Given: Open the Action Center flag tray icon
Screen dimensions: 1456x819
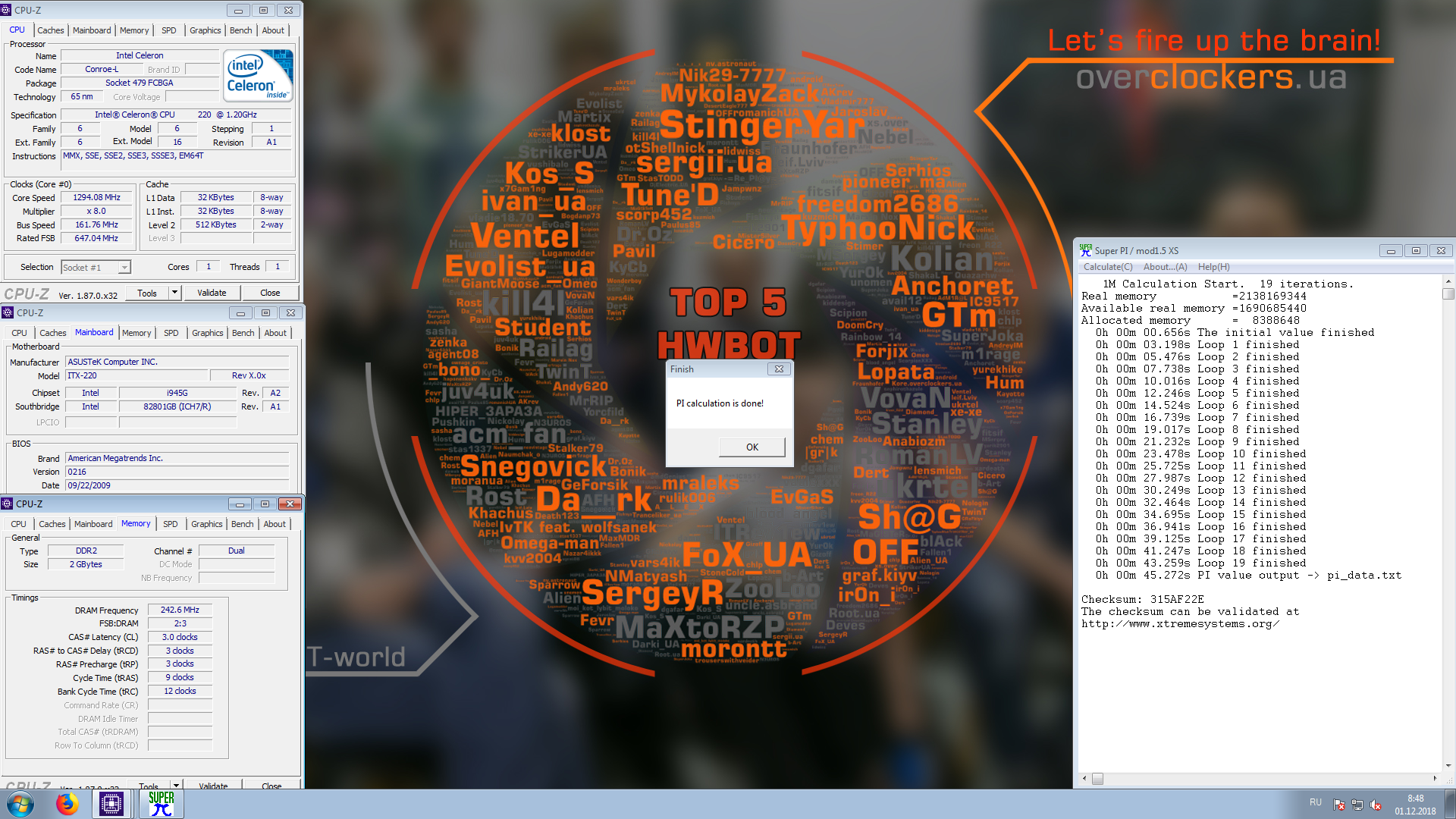Looking at the screenshot, I should (1339, 805).
